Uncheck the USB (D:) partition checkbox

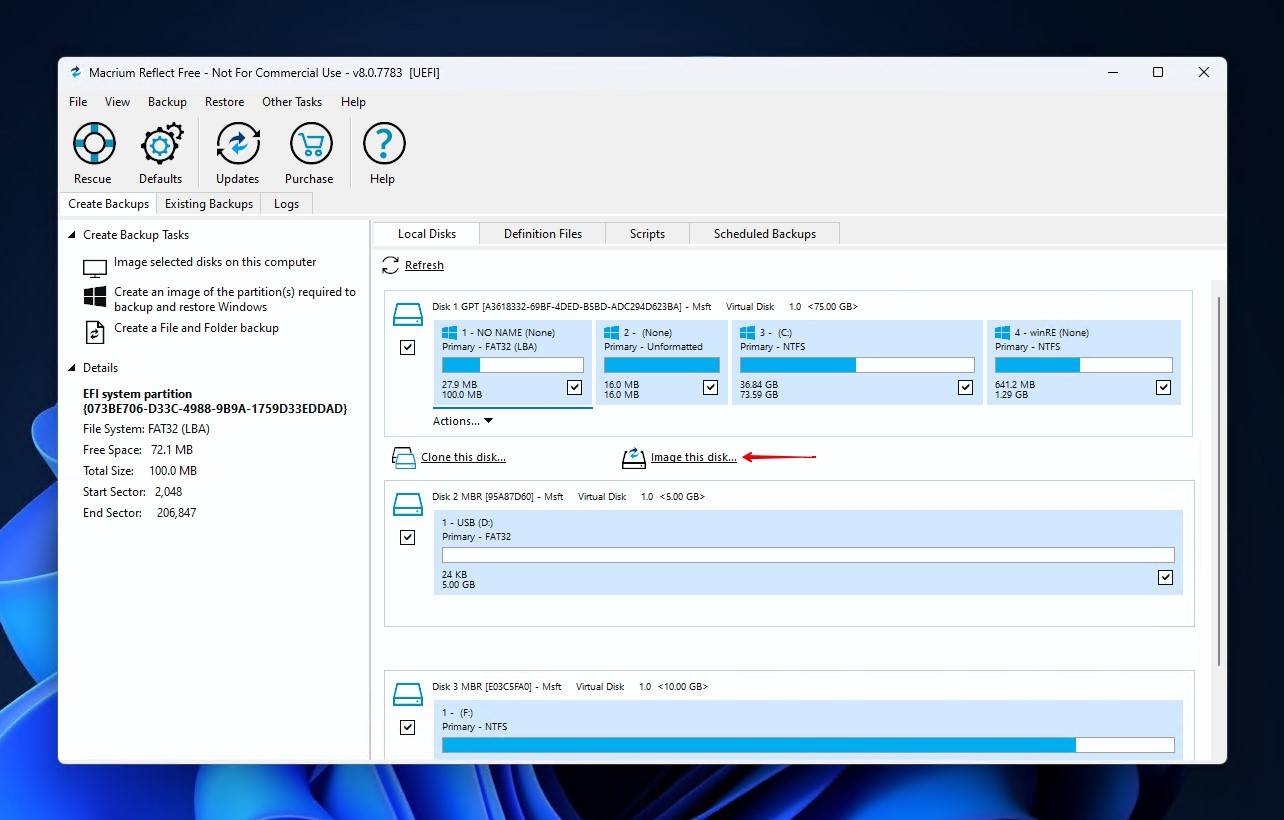[1165, 577]
